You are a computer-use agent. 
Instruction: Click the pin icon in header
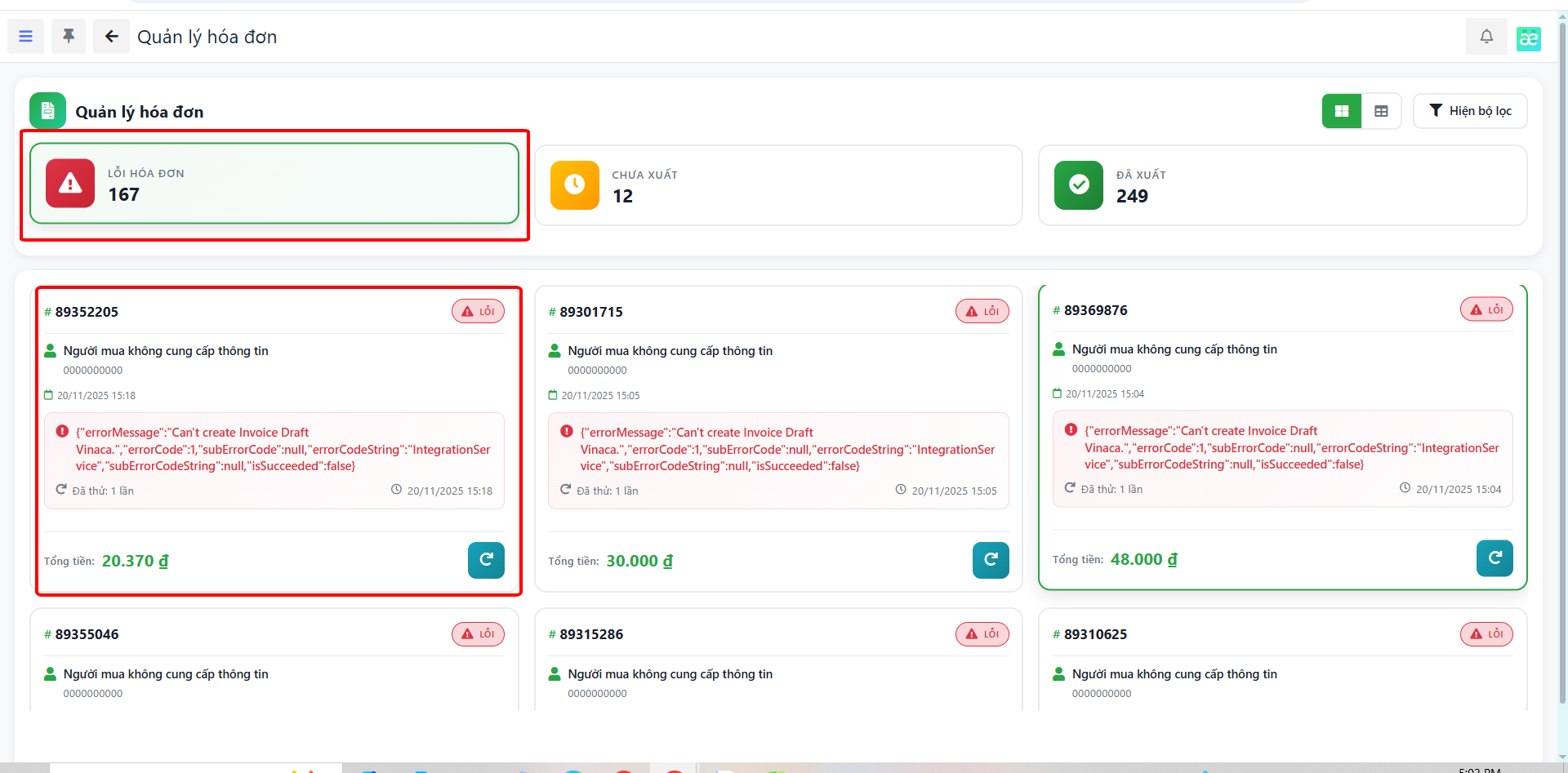(69, 37)
